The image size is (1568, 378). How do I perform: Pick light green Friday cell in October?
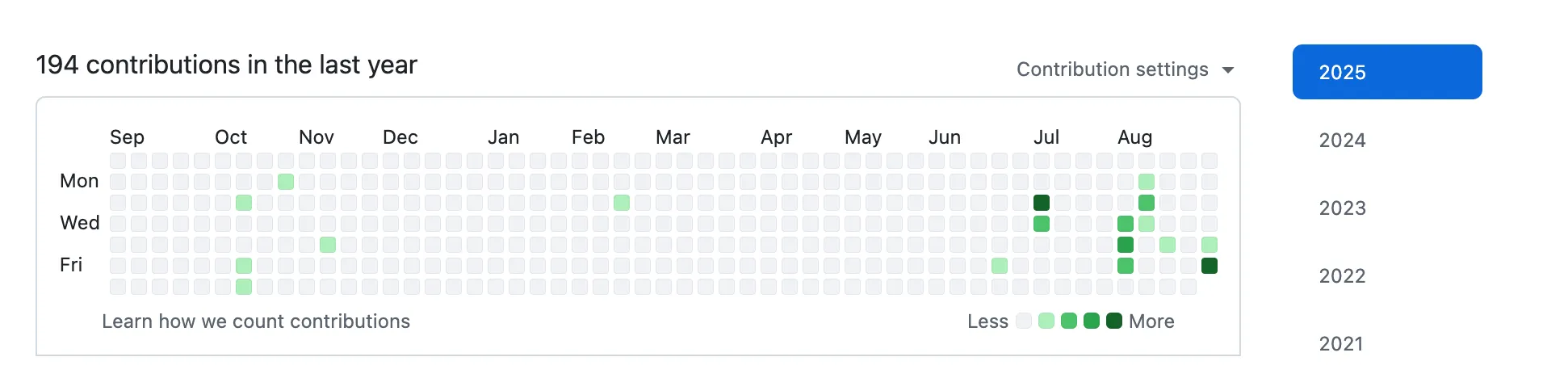pos(244,266)
